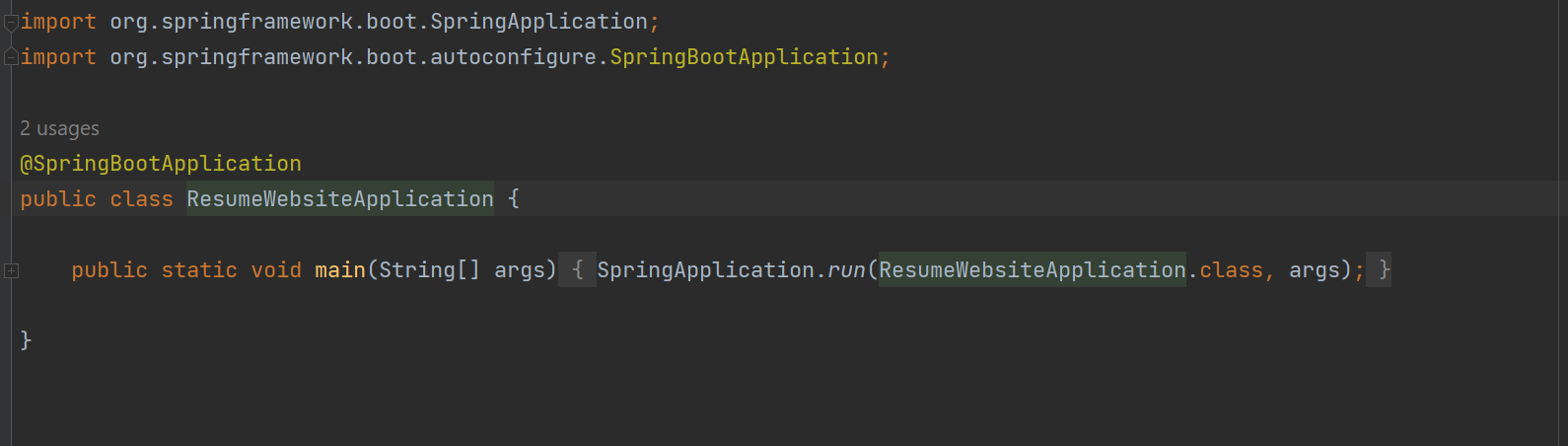This screenshot has height=446, width=1568.
Task: Place the cursor on the main method name
Action: 340,270
